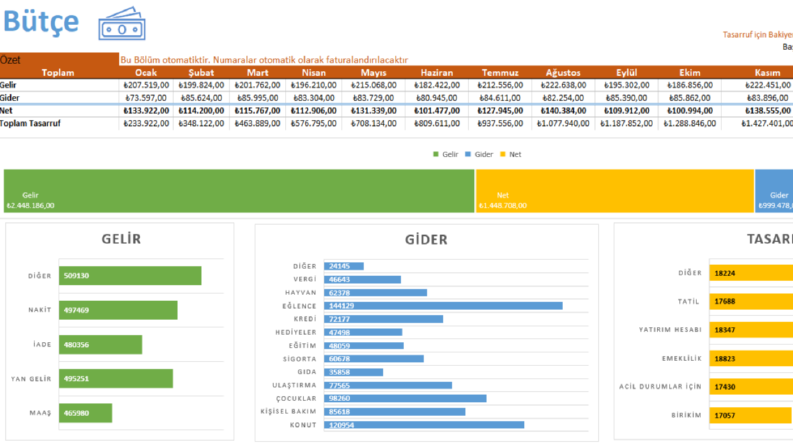Select the Ağustos month header
This screenshot has width=793, height=446.
pyautogui.click(x=563, y=73)
